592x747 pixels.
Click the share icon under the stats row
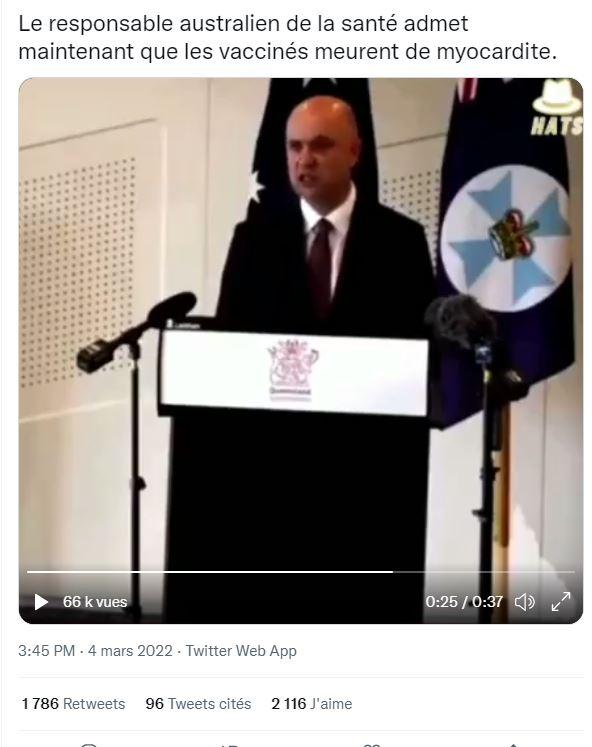click(512, 744)
